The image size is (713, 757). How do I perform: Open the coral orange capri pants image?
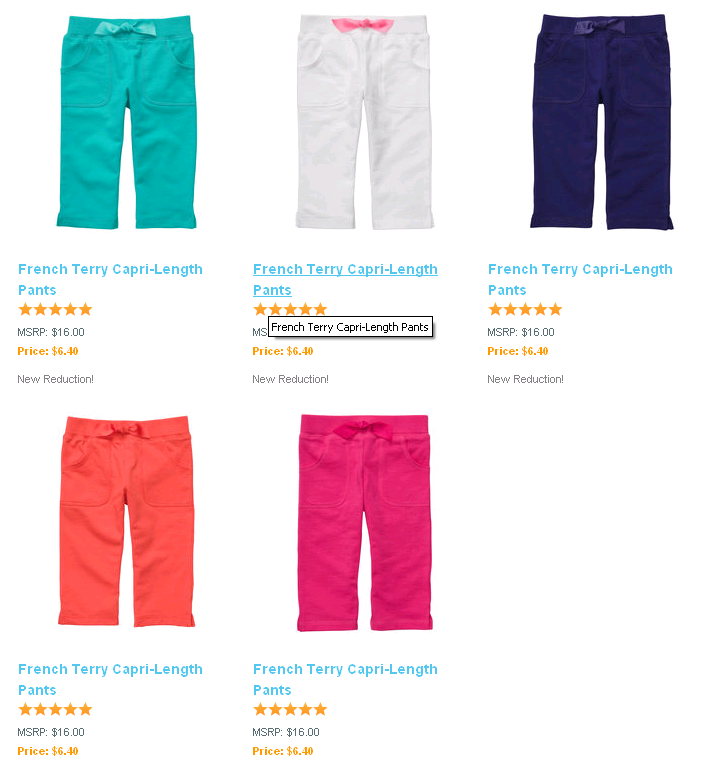(x=126, y=521)
